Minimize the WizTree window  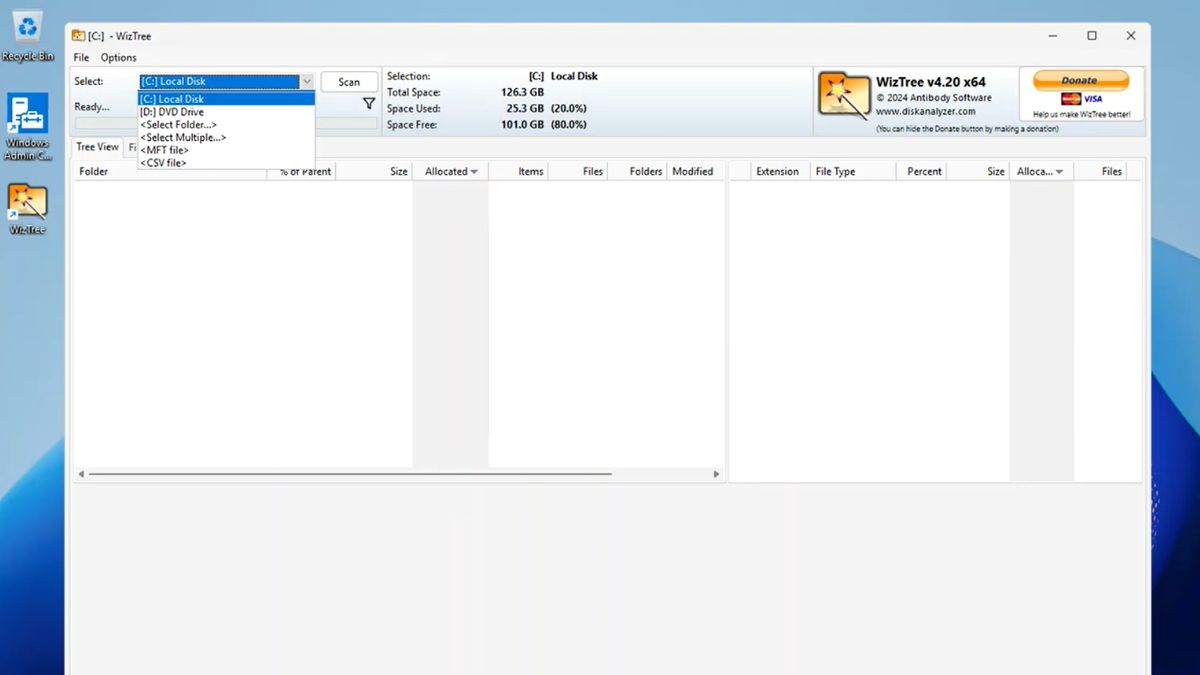click(x=1053, y=36)
